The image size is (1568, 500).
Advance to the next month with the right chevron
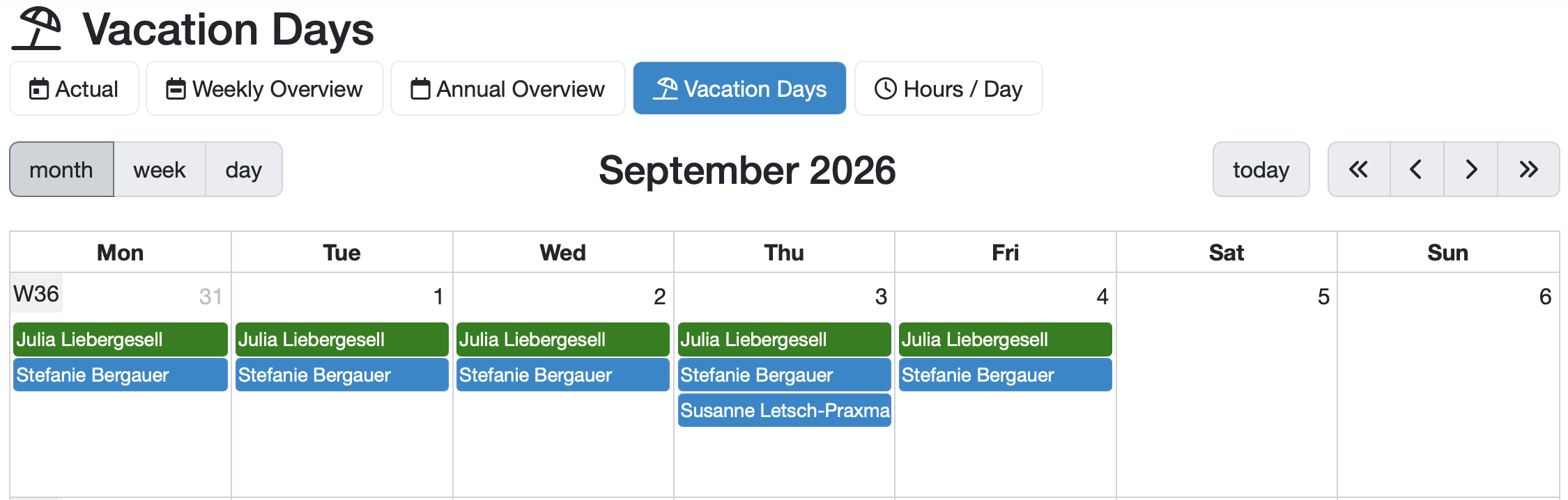(x=1470, y=169)
